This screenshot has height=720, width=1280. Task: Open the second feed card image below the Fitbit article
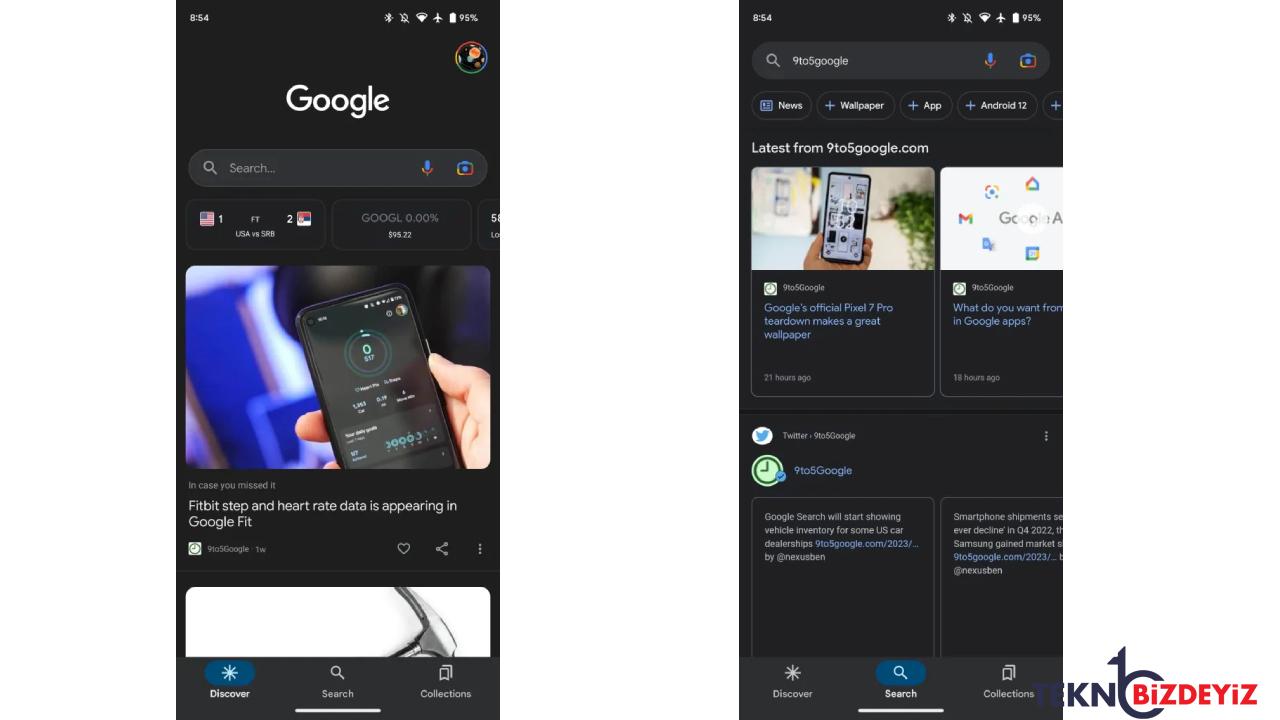(x=338, y=621)
